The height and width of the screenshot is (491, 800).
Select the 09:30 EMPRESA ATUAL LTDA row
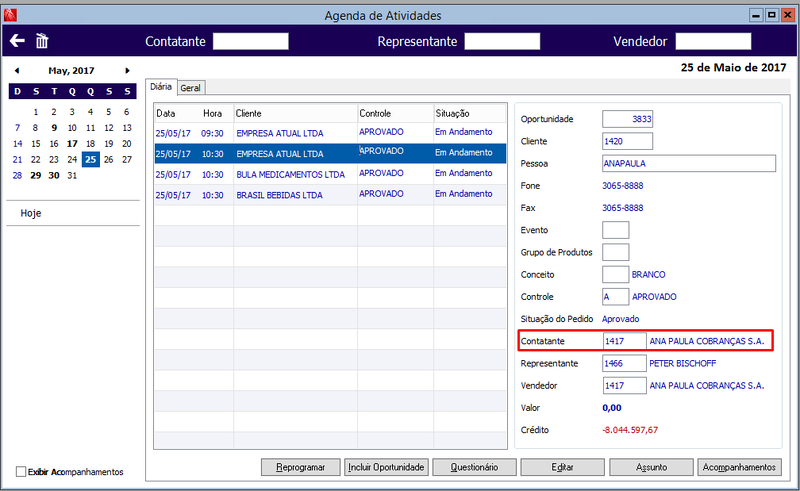[x=330, y=133]
